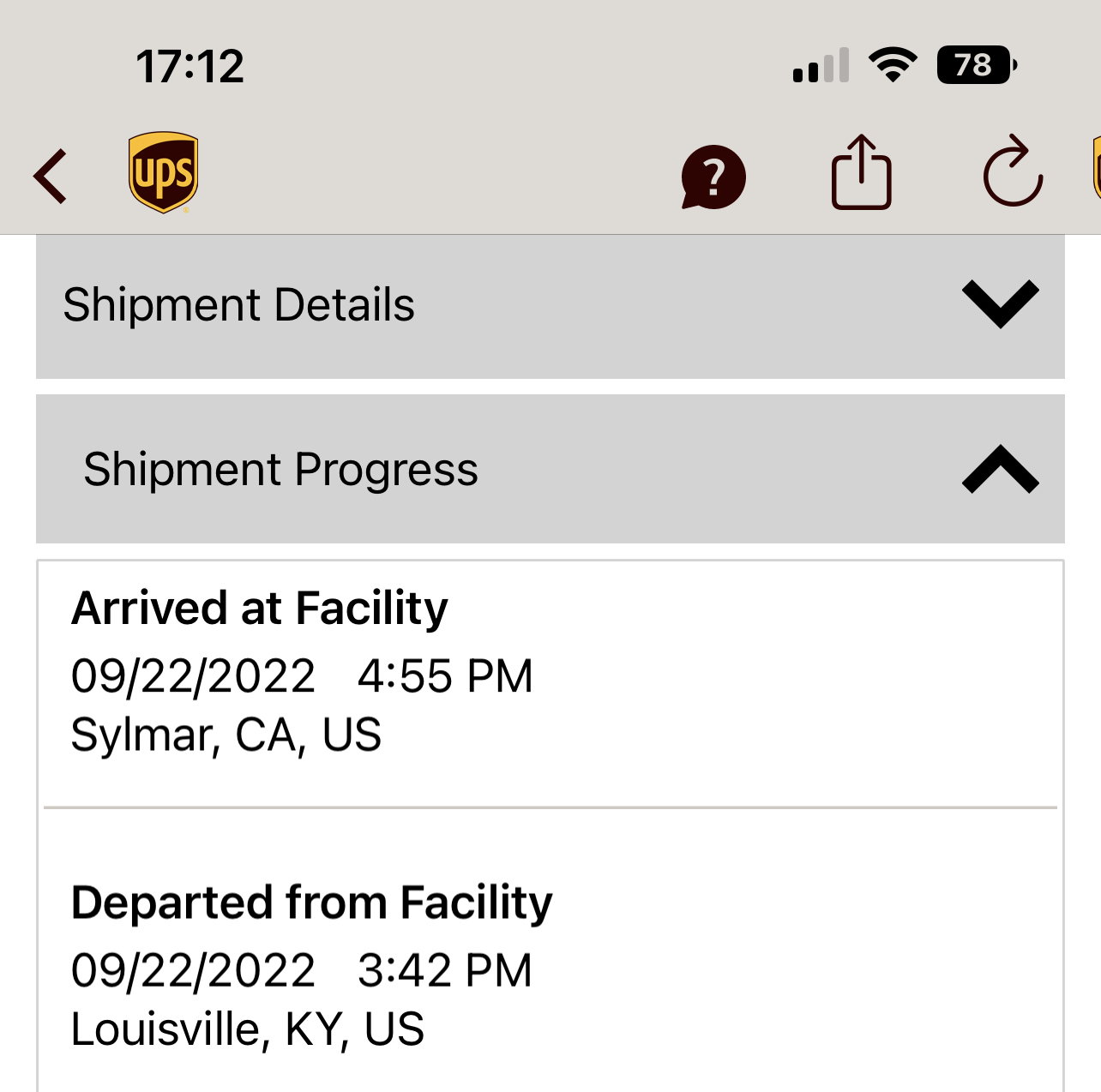Screen dimensions: 1101x1092
Task: Tap the cellular signal bars
Action: click(x=821, y=66)
